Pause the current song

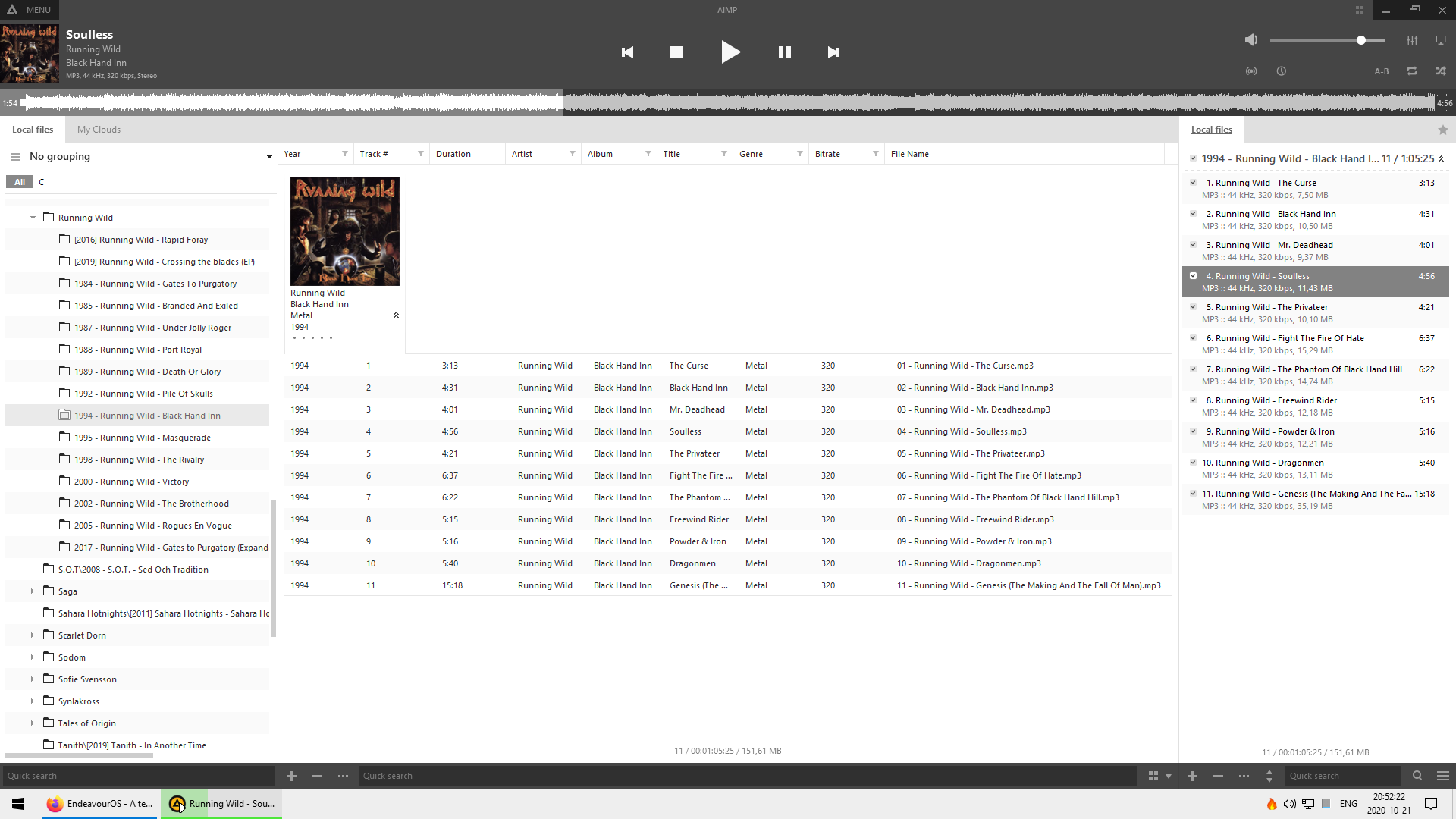coord(785,52)
